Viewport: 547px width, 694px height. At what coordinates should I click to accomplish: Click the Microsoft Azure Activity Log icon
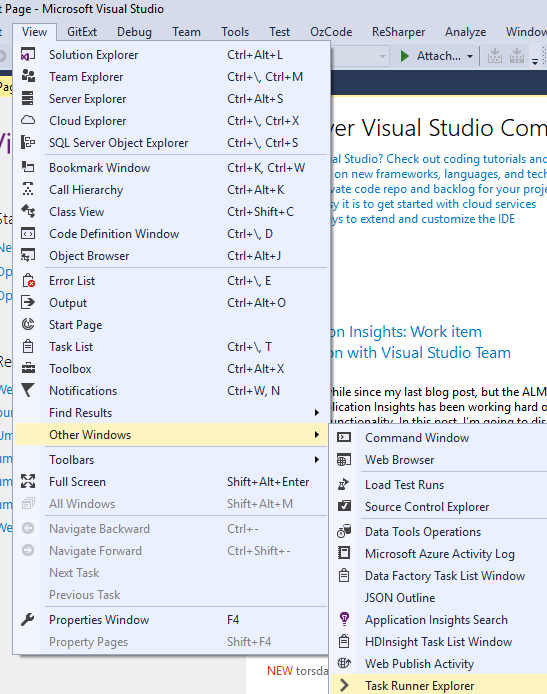pos(344,553)
